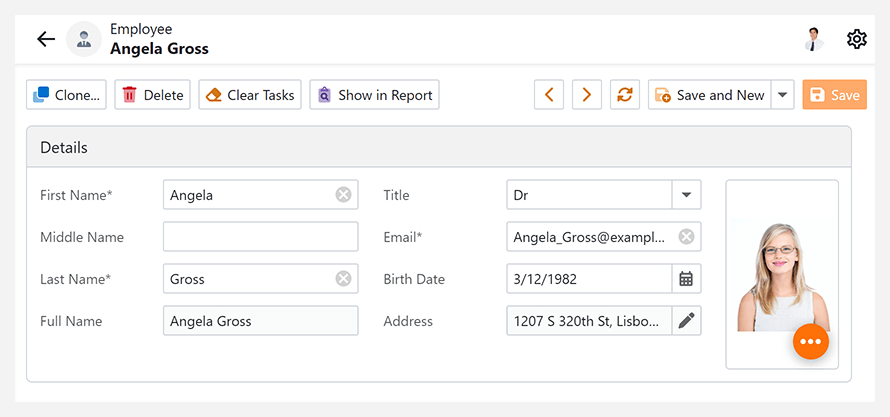Click into the Middle Name field
The image size is (890, 417).
[x=260, y=237]
